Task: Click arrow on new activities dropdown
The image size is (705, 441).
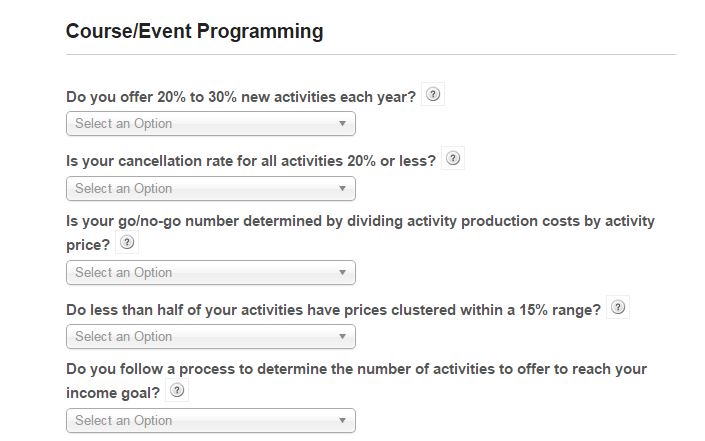Action: (342, 124)
